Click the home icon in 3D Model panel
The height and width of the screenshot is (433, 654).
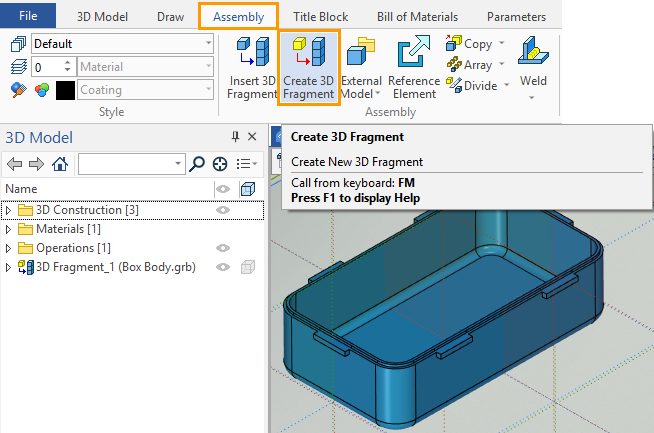[60, 164]
